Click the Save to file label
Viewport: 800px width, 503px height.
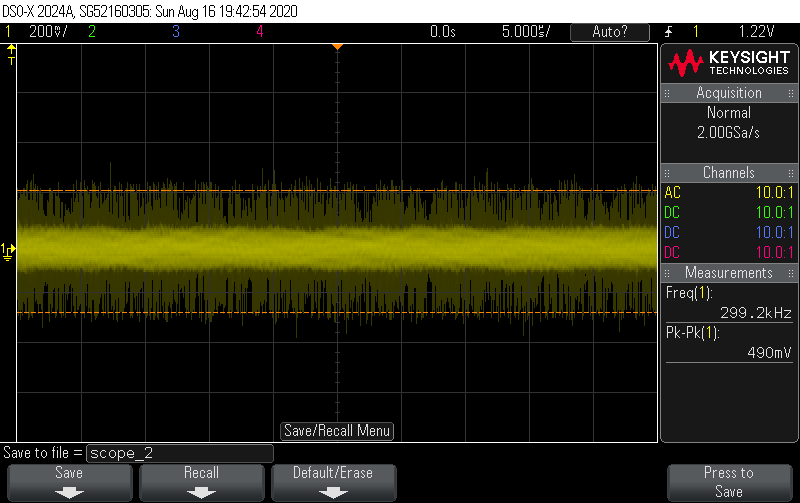pyautogui.click(x=43, y=453)
